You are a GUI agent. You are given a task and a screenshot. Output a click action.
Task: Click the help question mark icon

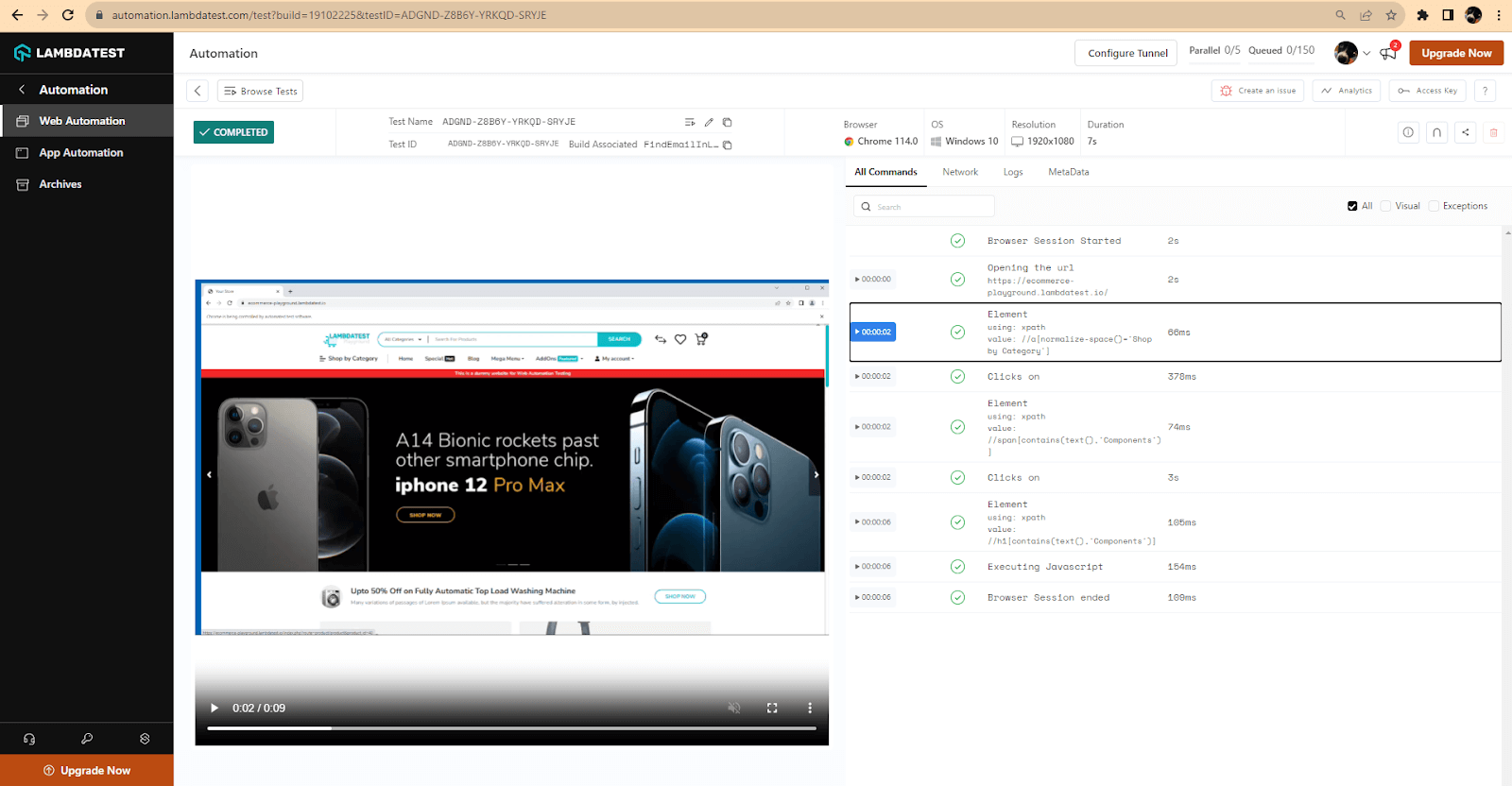pos(1485,91)
